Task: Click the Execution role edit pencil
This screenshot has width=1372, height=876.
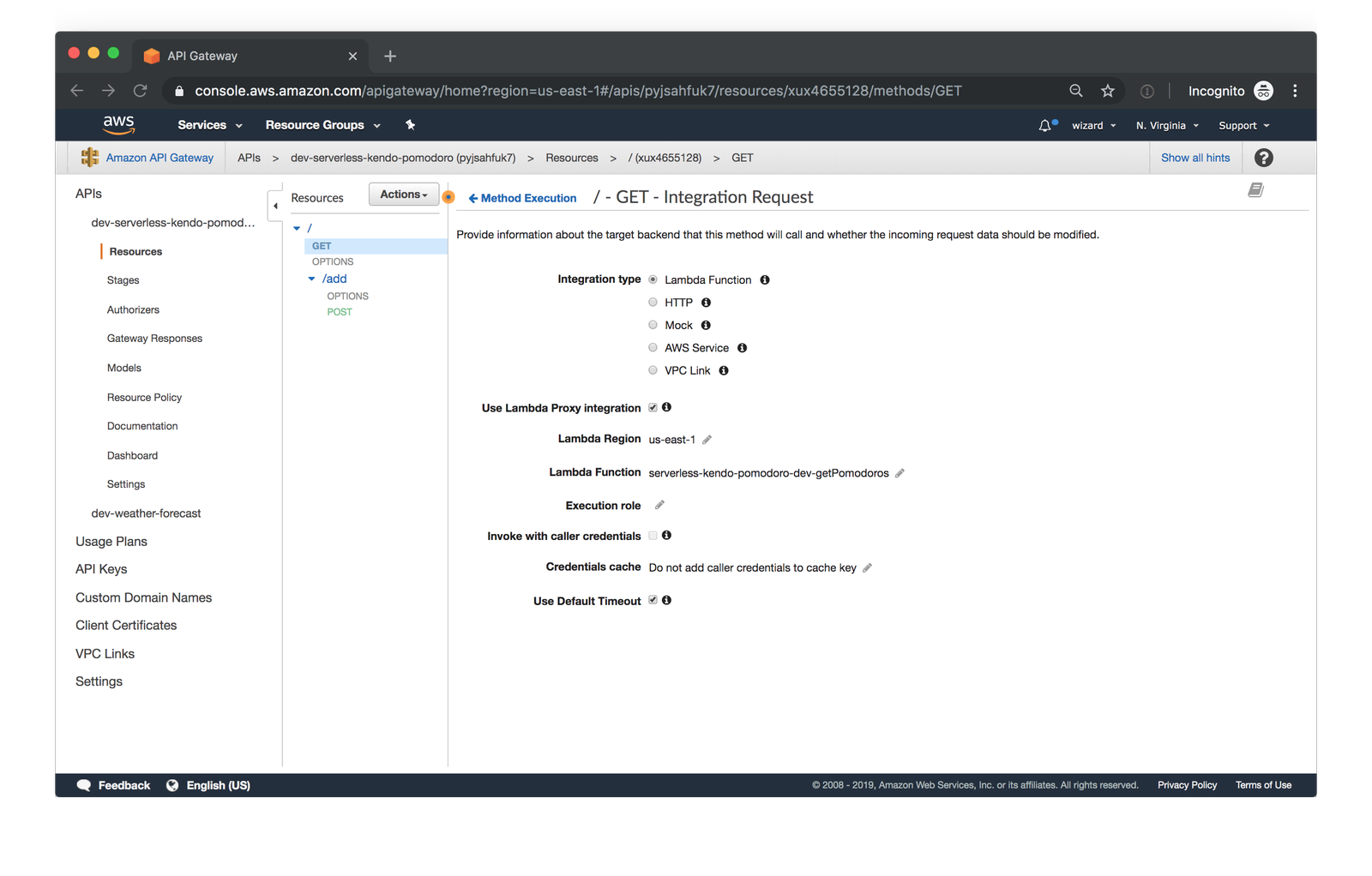Action: click(x=659, y=506)
